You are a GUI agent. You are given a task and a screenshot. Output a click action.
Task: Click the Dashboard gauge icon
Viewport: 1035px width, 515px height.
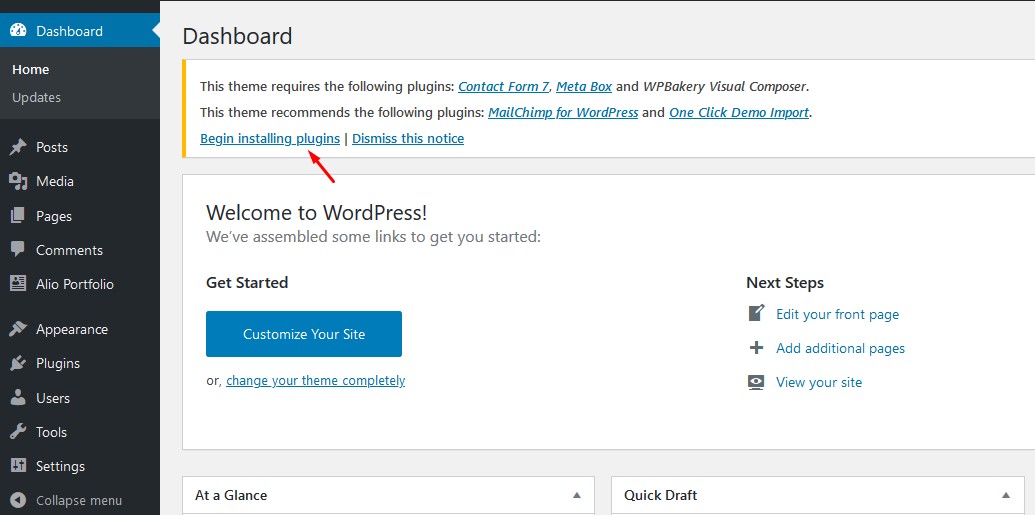click(18, 30)
